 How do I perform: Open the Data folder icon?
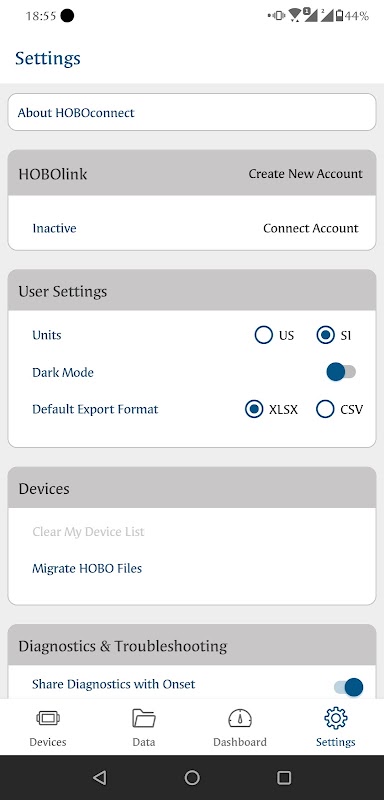[x=144, y=718]
